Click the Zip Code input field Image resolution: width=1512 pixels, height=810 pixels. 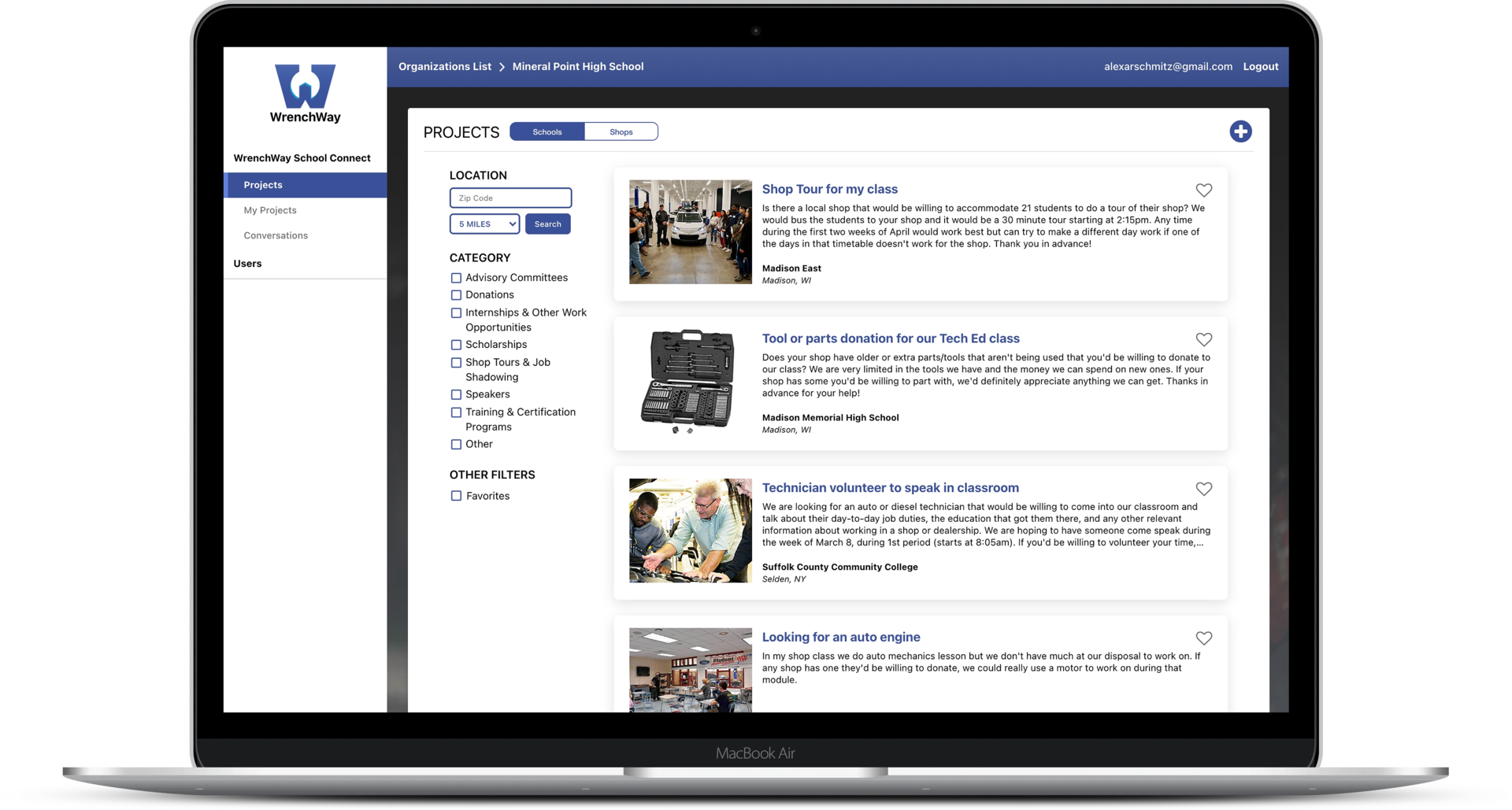point(510,198)
